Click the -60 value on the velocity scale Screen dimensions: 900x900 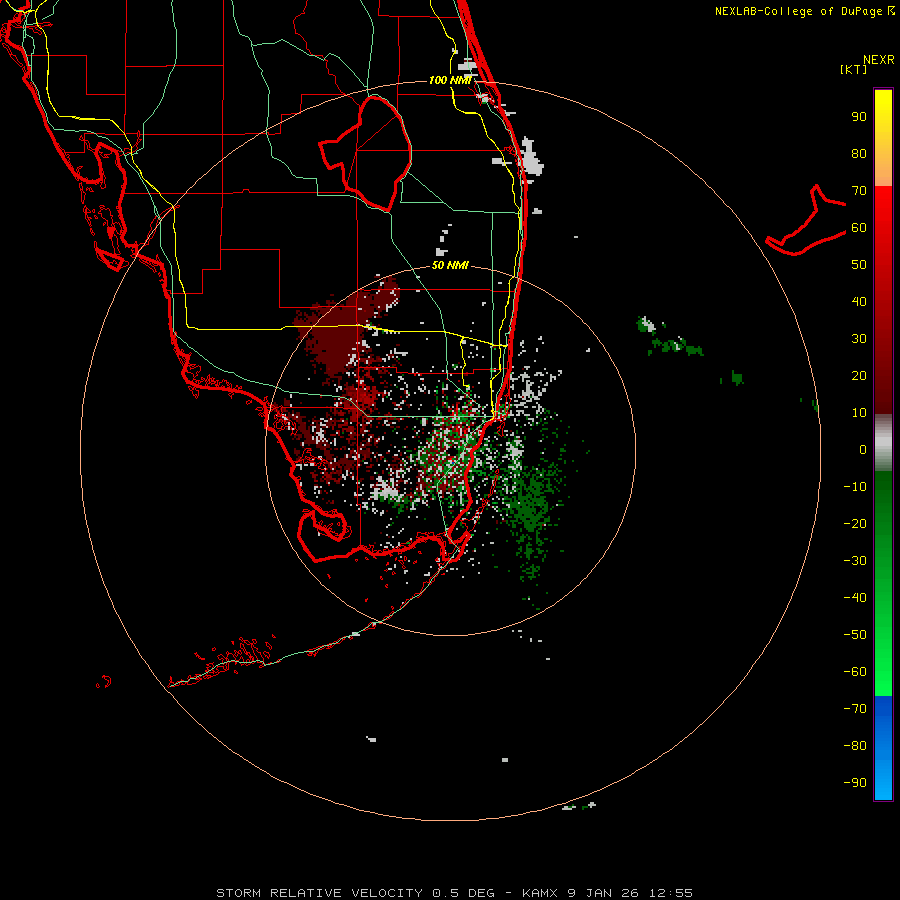(x=855, y=672)
